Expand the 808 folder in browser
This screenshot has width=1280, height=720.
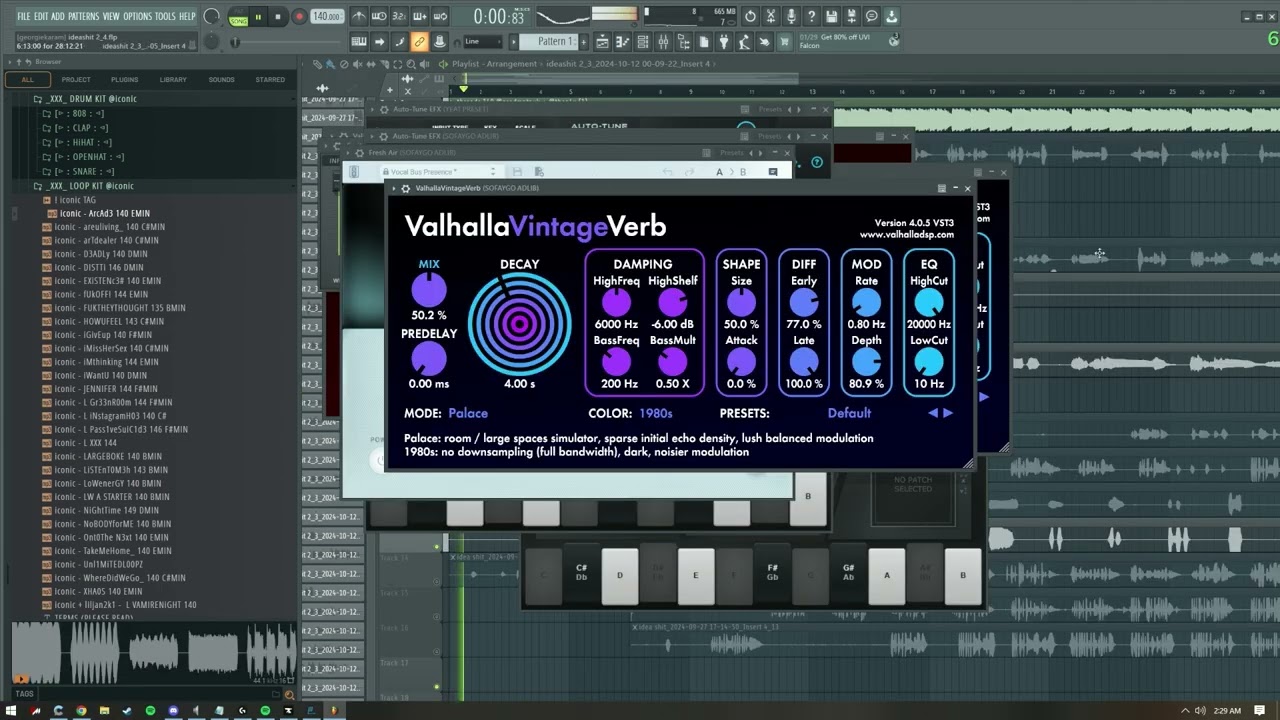[x=73, y=114]
